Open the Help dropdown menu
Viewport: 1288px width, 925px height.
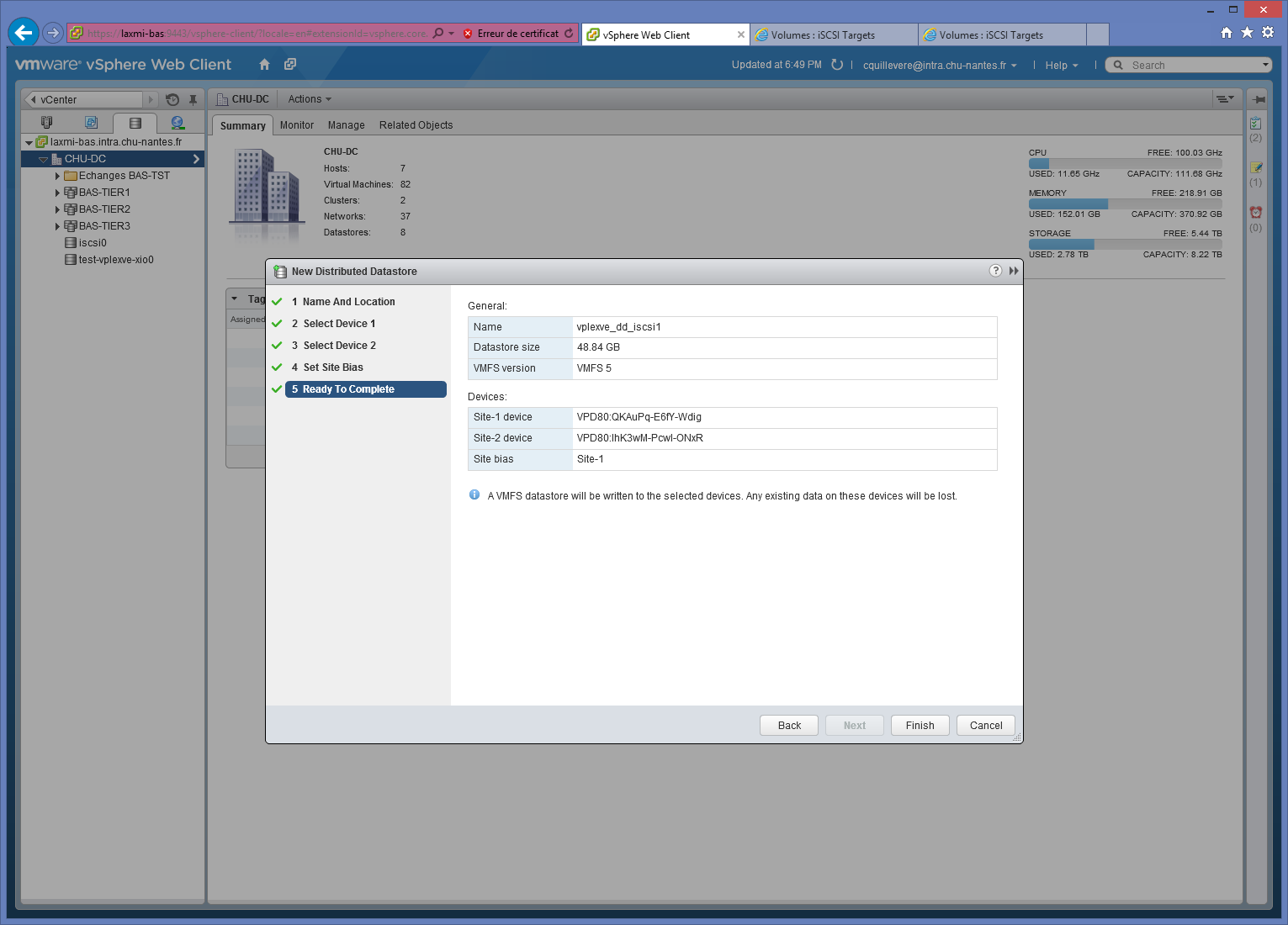pyautogui.click(x=1061, y=66)
